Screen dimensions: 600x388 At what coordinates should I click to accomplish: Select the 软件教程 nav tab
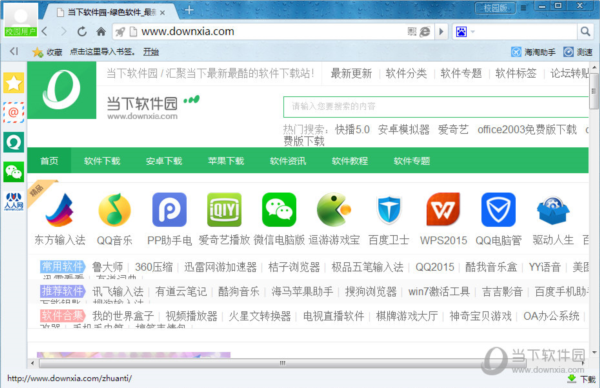click(350, 161)
